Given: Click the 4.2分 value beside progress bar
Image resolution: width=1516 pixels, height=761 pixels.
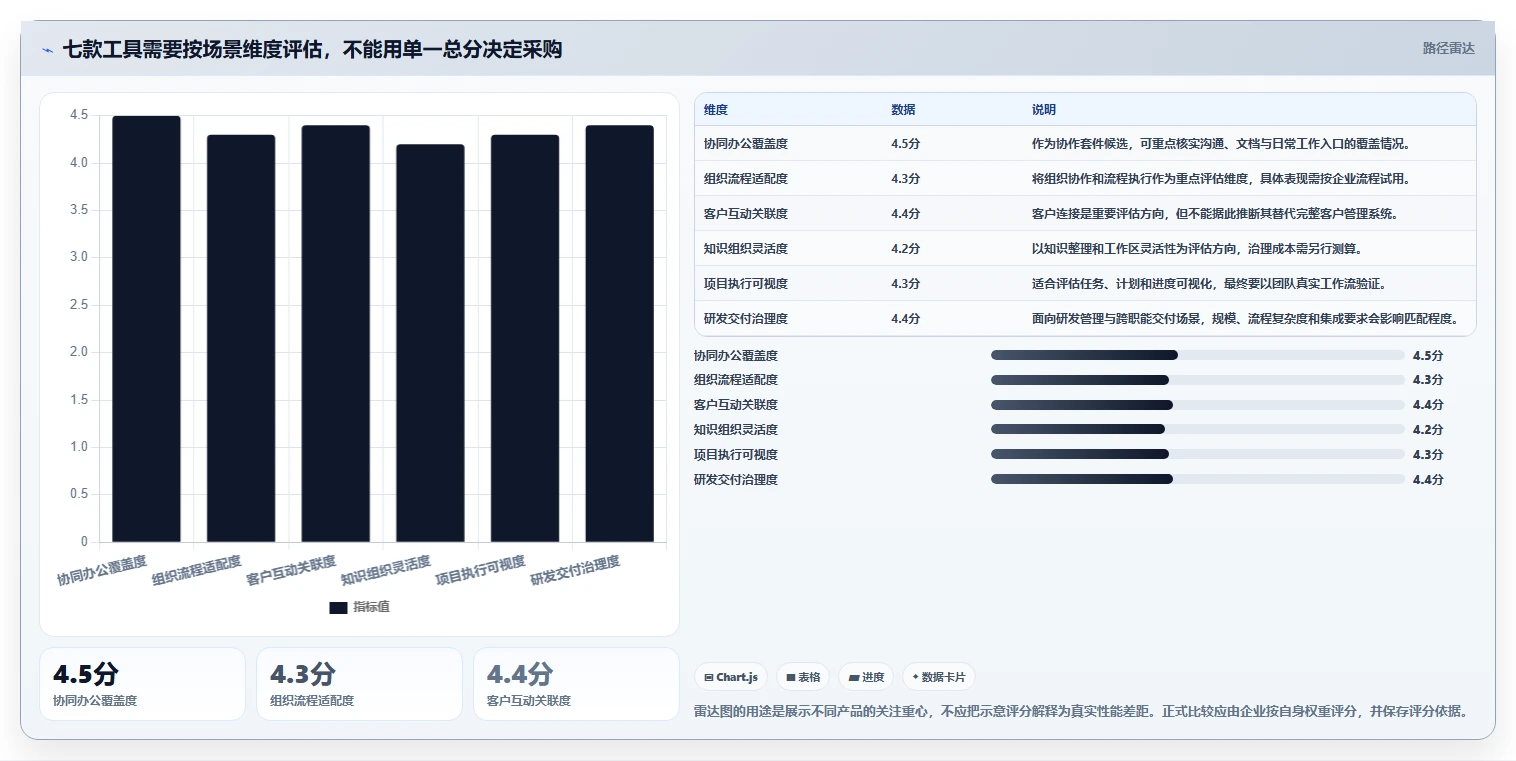Looking at the screenshot, I should point(1428,430).
